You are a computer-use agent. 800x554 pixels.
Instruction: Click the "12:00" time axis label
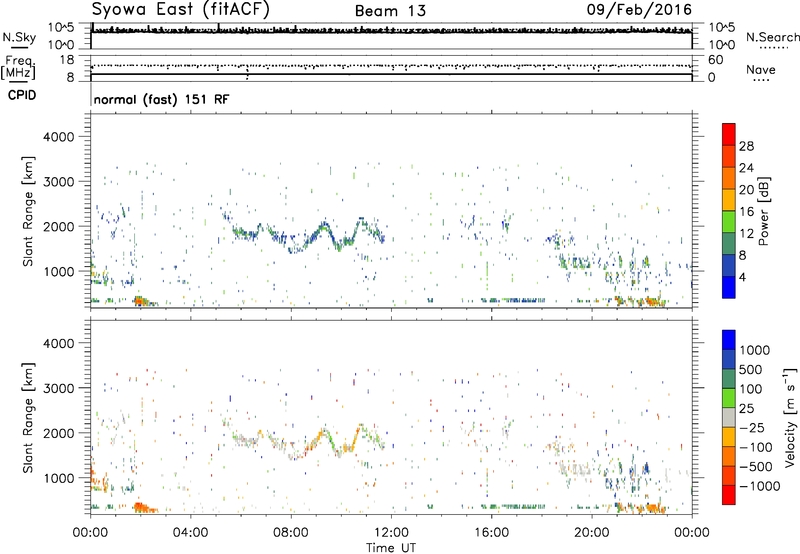(391, 533)
